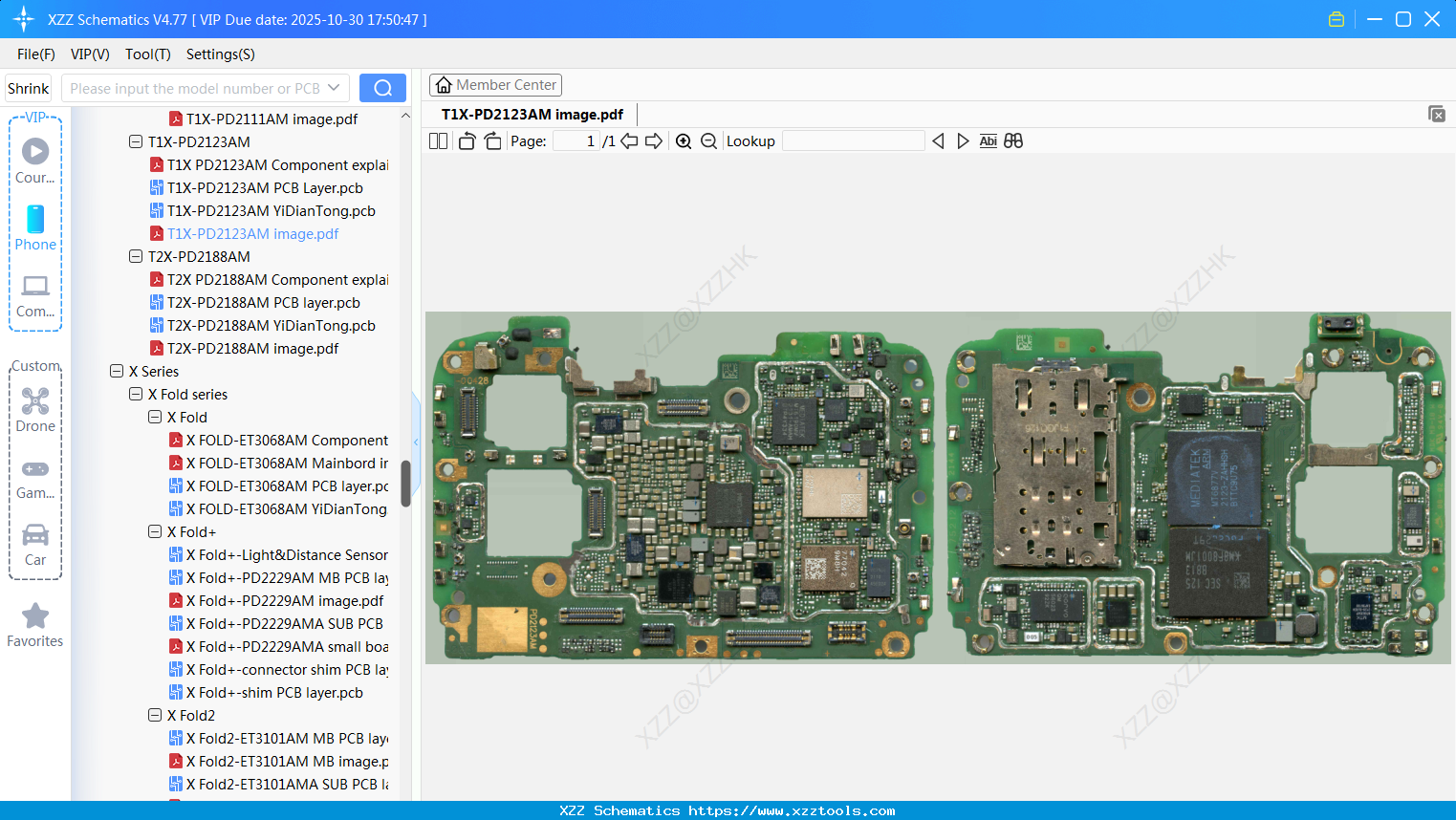Select the Drone category icon
The image size is (1456, 820).
[x=35, y=410]
